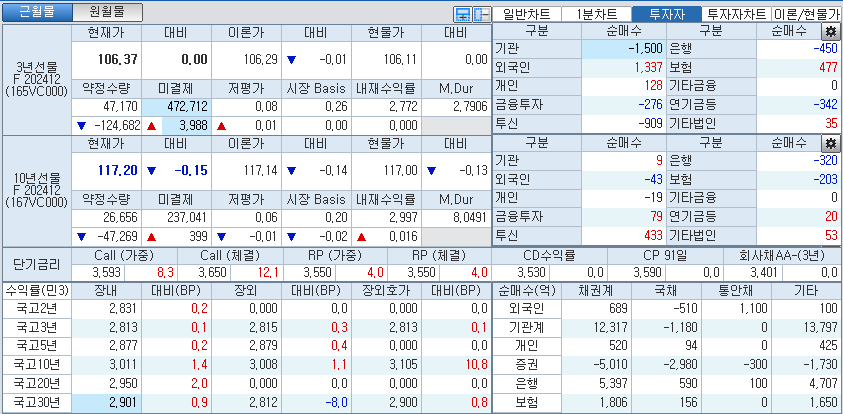Viewport: 843px width, 414px height.
Task: Click volume value 47,170
Action: [121, 106]
